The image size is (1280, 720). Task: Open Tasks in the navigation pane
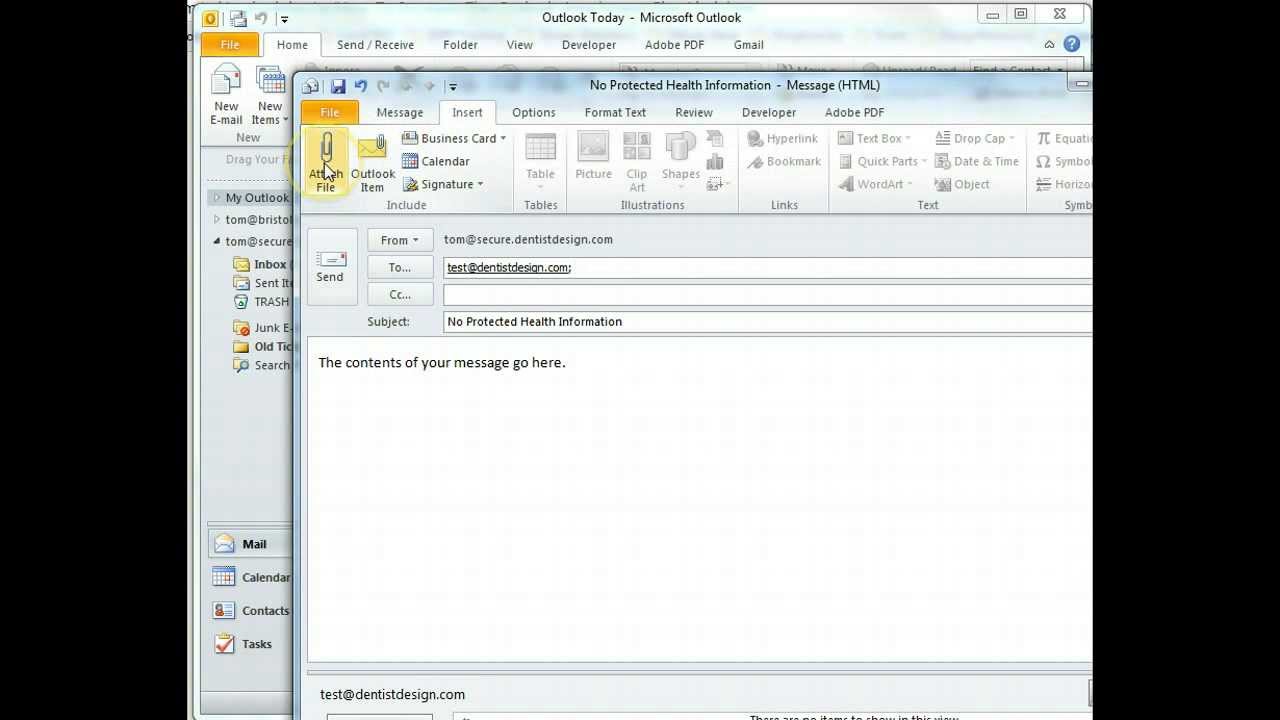coord(250,644)
